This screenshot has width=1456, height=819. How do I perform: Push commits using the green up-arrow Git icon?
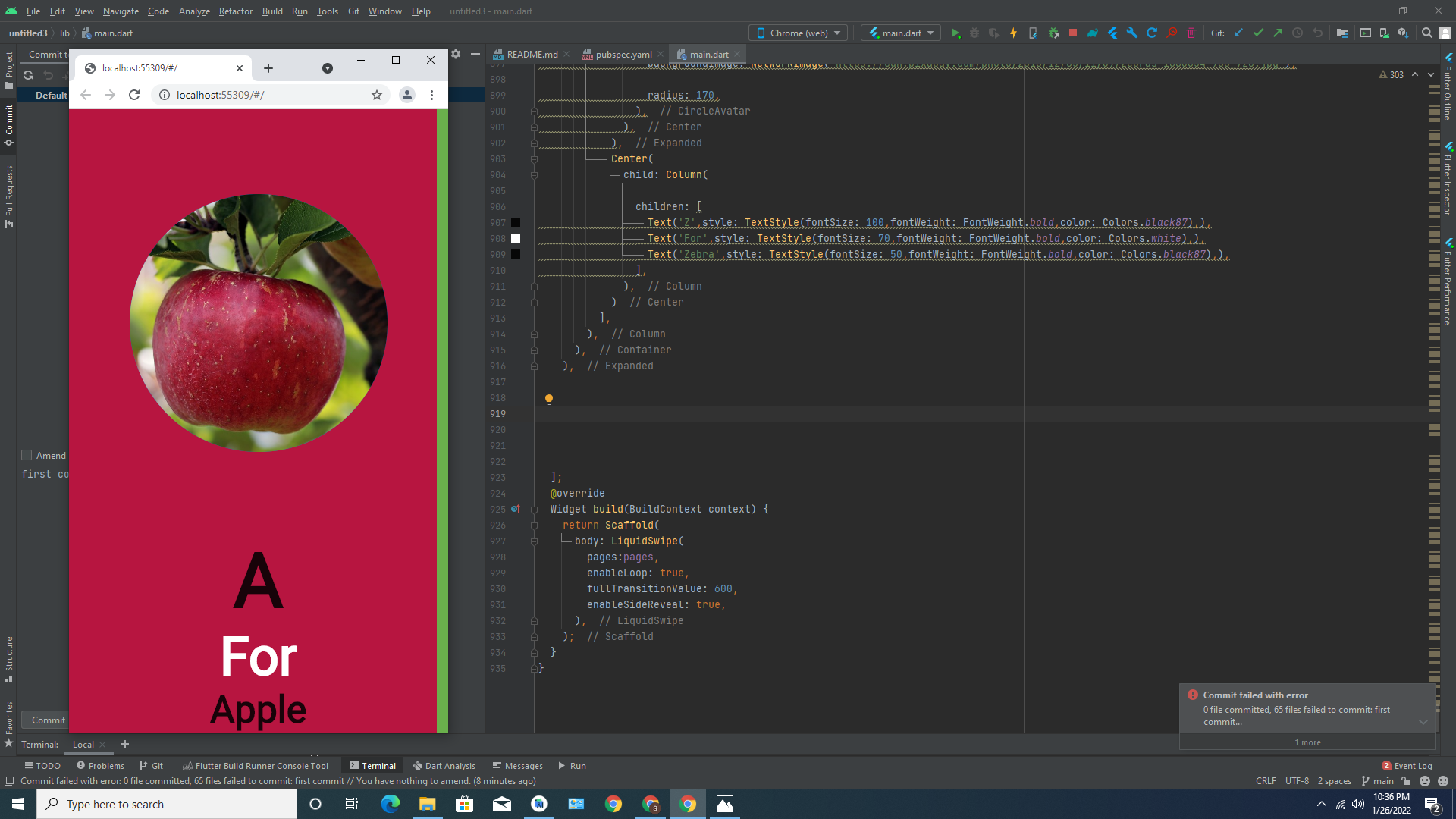click(x=1279, y=33)
